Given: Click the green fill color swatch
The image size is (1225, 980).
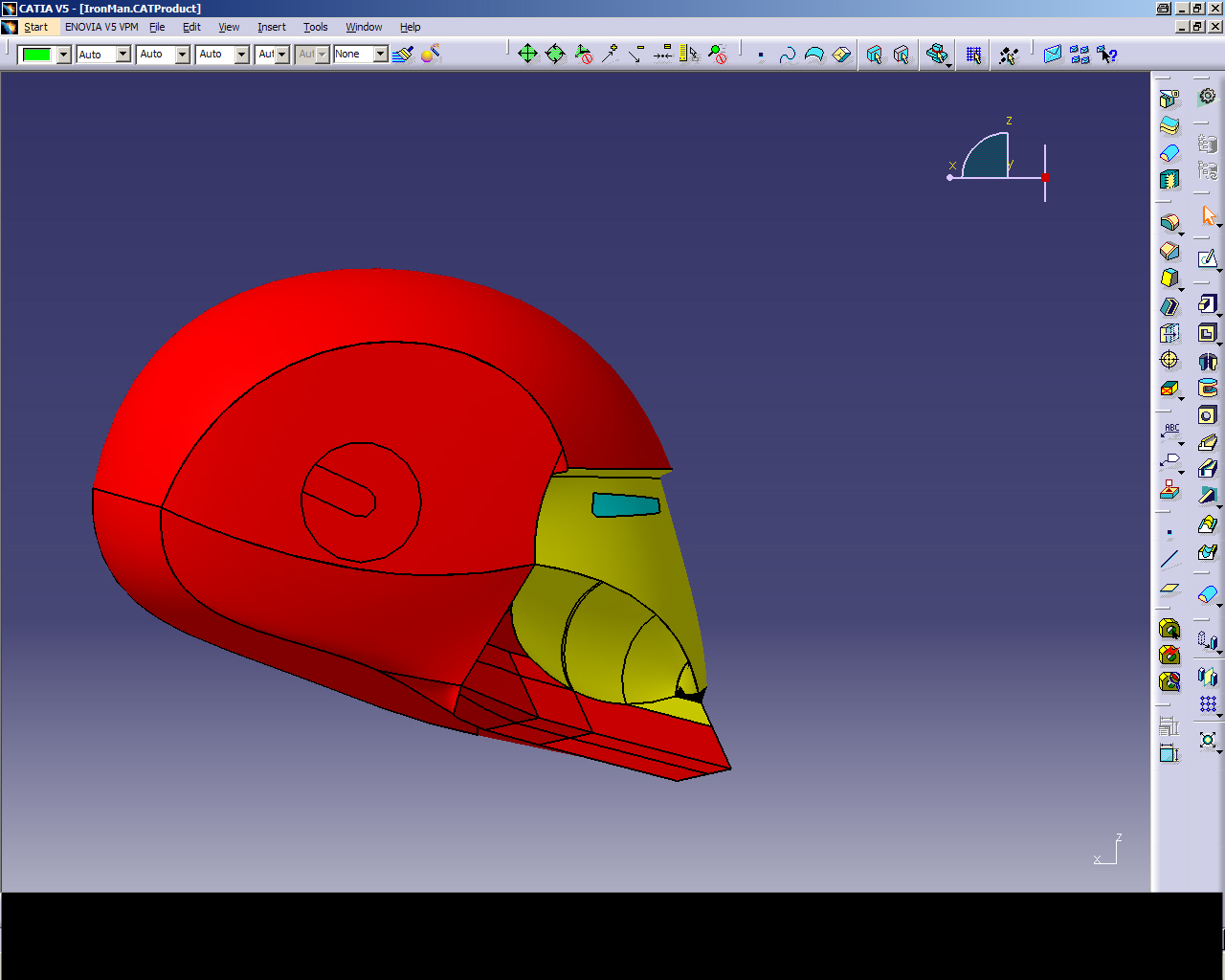Looking at the screenshot, I should 36,55.
